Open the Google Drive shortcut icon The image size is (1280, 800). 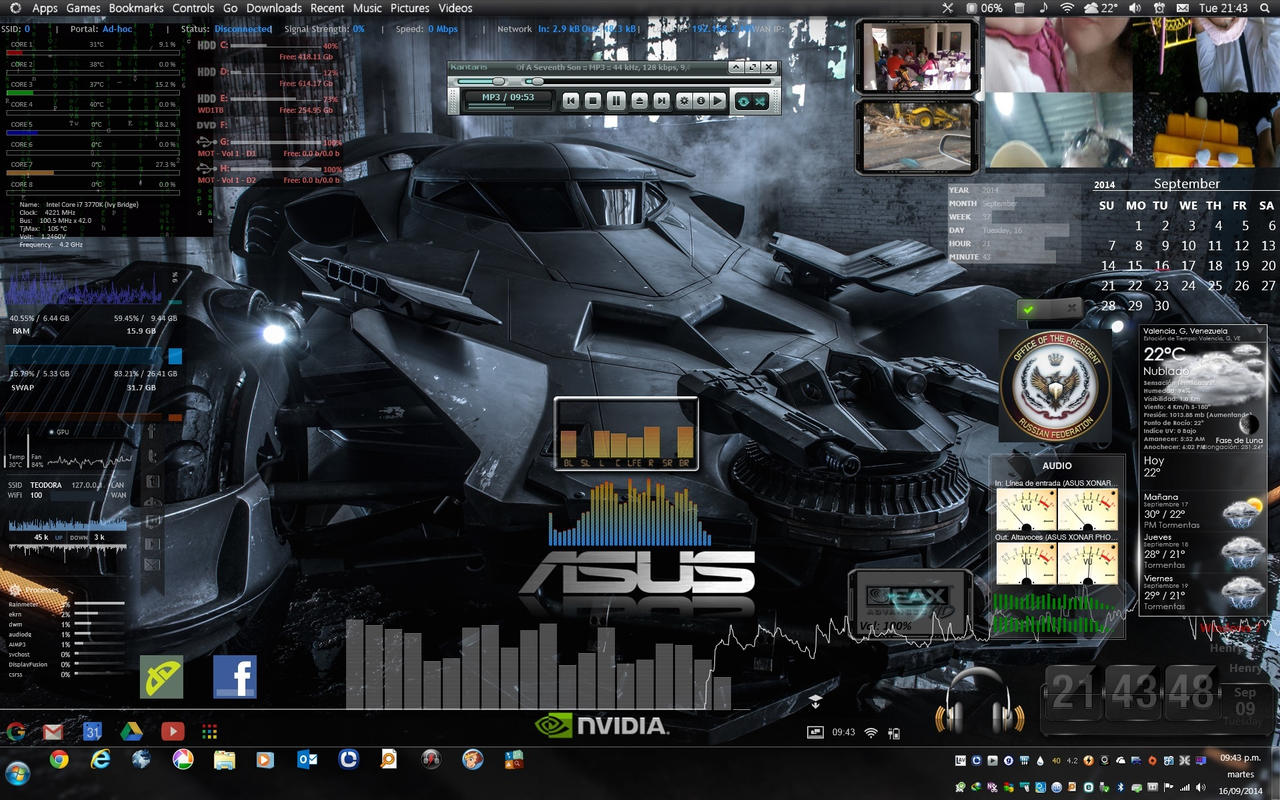[x=132, y=732]
